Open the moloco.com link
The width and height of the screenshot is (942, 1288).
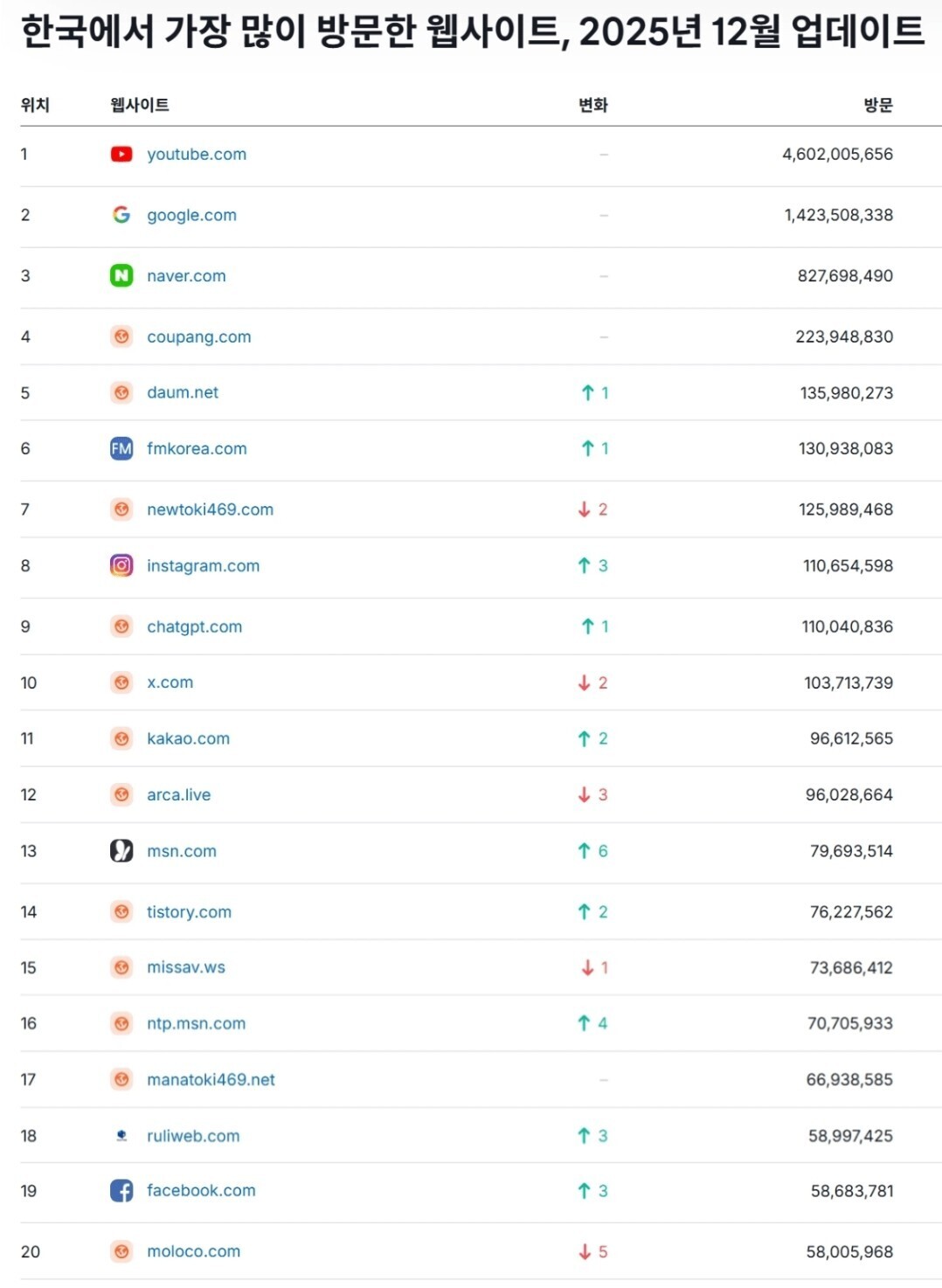point(193,1252)
